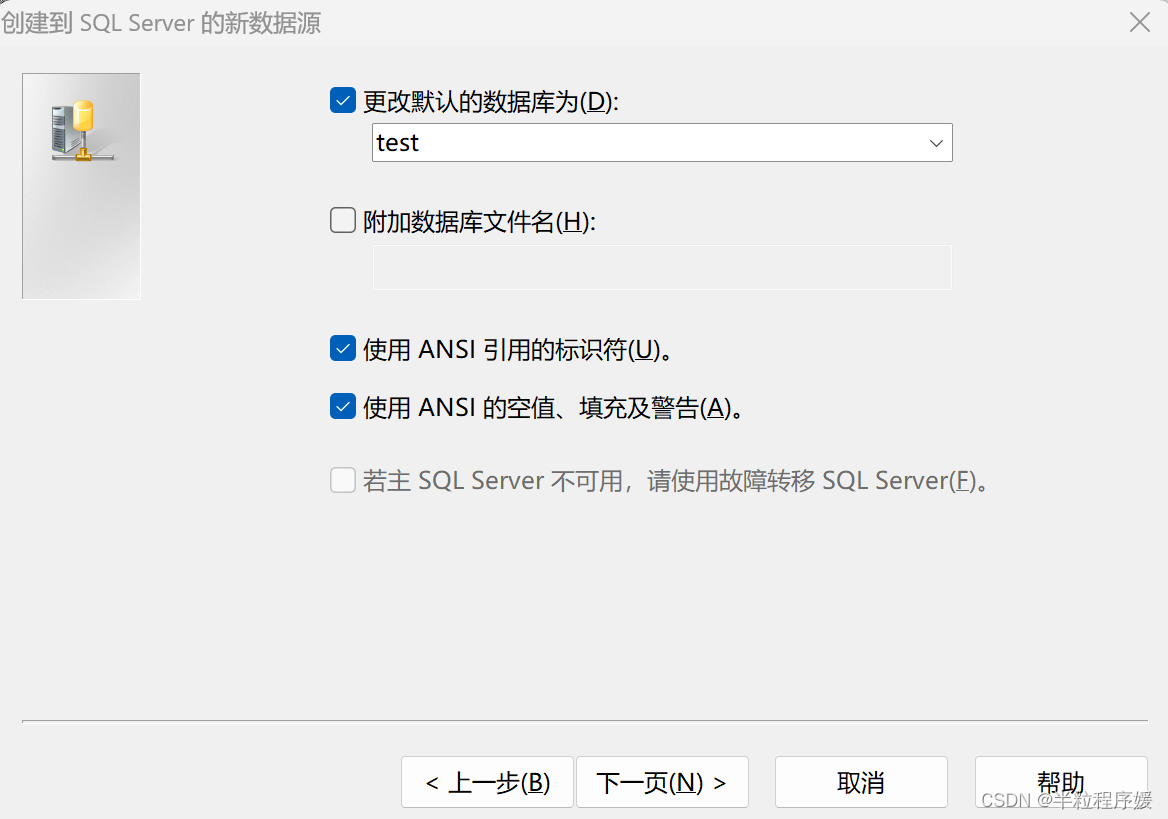This screenshot has height=819, width=1168.
Task: Click the dropdown chevron next to test
Action: point(936,142)
